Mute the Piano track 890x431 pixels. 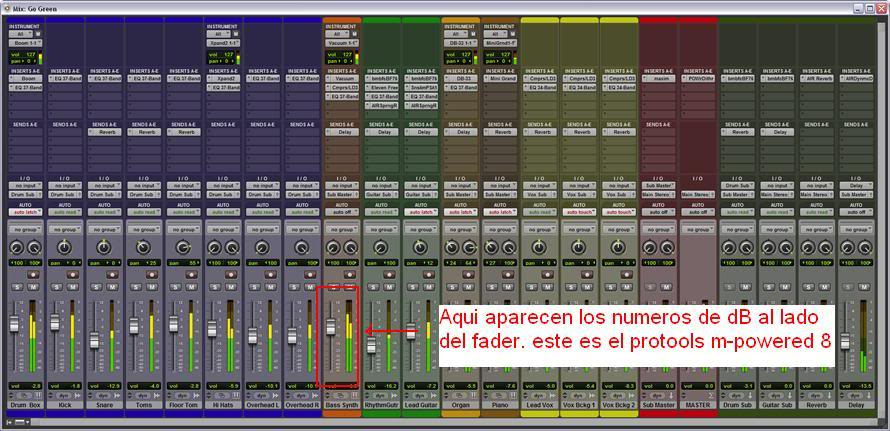click(508, 287)
